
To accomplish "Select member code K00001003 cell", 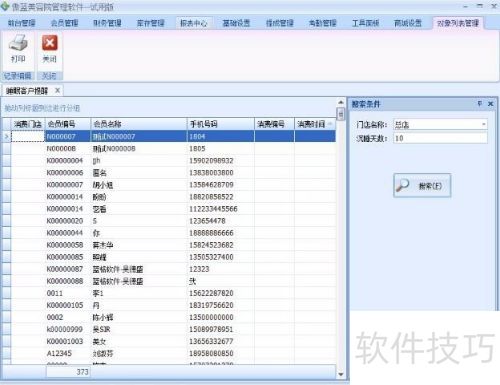I will pos(68,341).
